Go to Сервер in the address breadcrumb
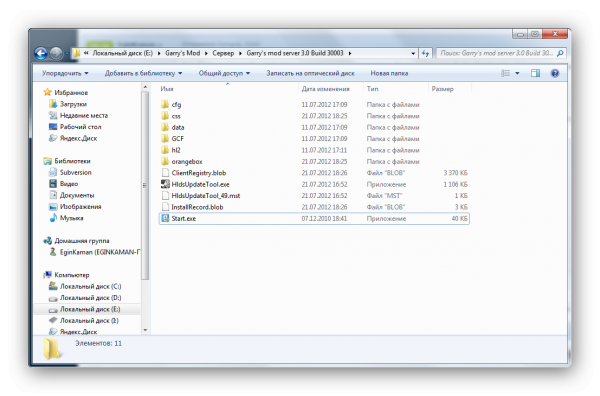 coord(223,53)
